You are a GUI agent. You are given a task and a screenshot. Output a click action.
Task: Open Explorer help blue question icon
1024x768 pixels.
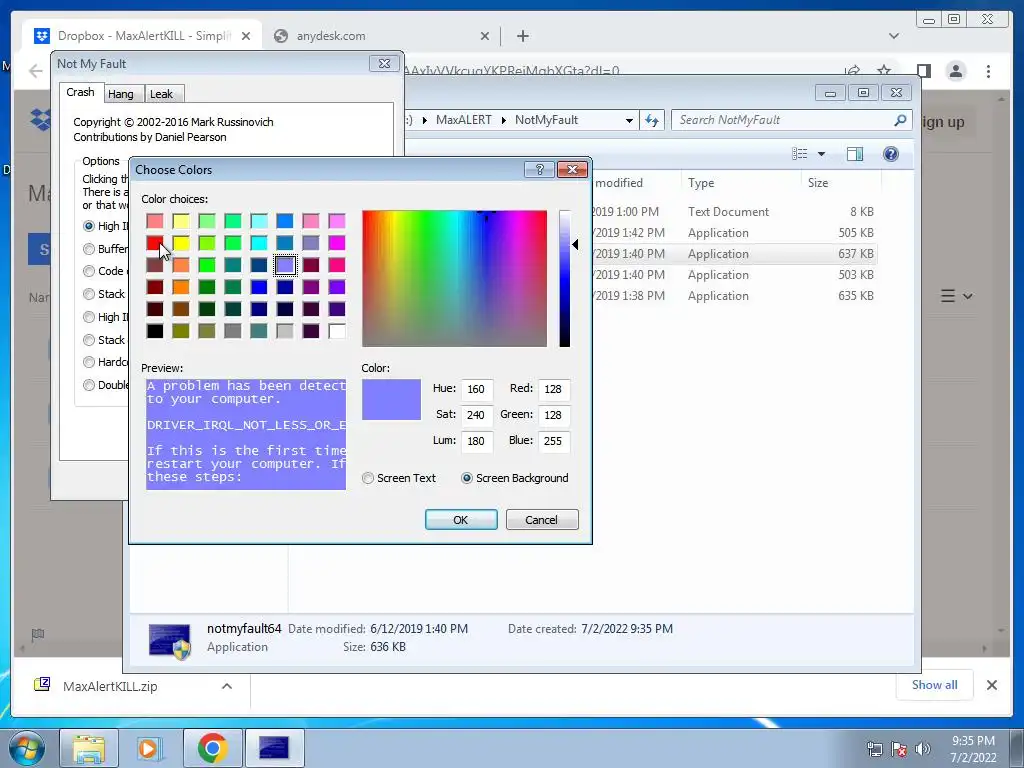pyautogui.click(x=891, y=153)
